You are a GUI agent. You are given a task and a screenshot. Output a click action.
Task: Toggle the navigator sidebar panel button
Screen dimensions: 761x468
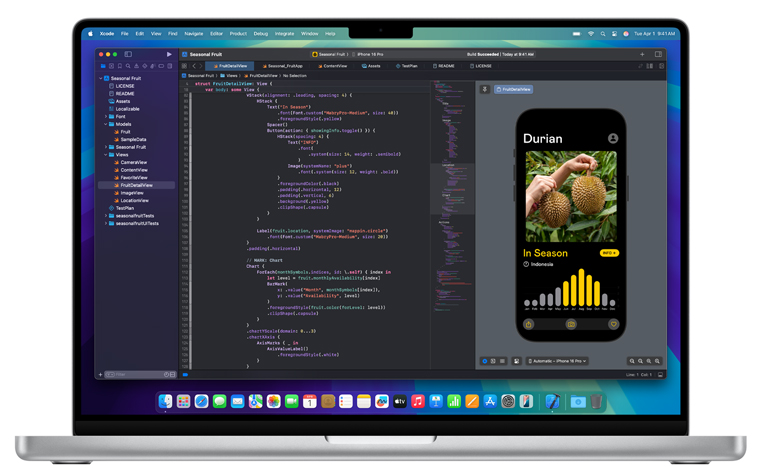128,54
